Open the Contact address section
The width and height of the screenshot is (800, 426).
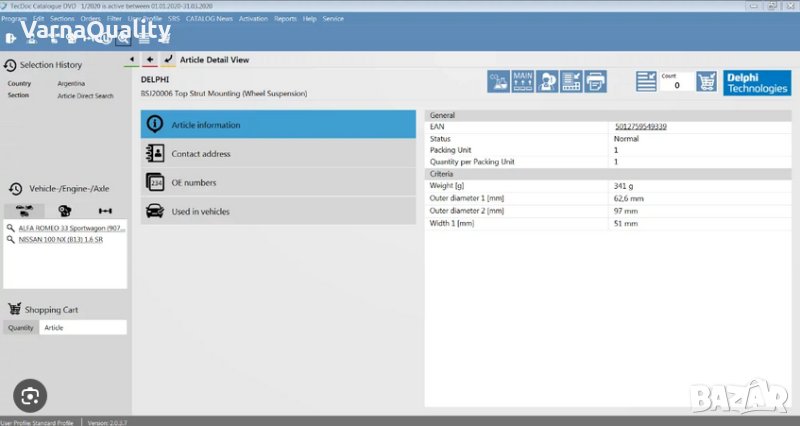tap(278, 154)
